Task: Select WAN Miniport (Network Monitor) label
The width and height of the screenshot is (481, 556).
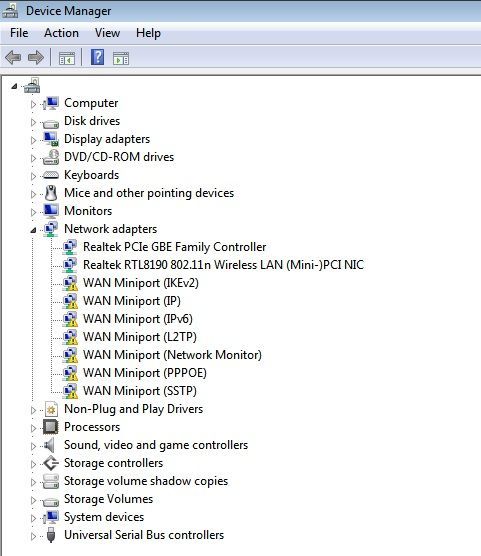Action: (172, 355)
